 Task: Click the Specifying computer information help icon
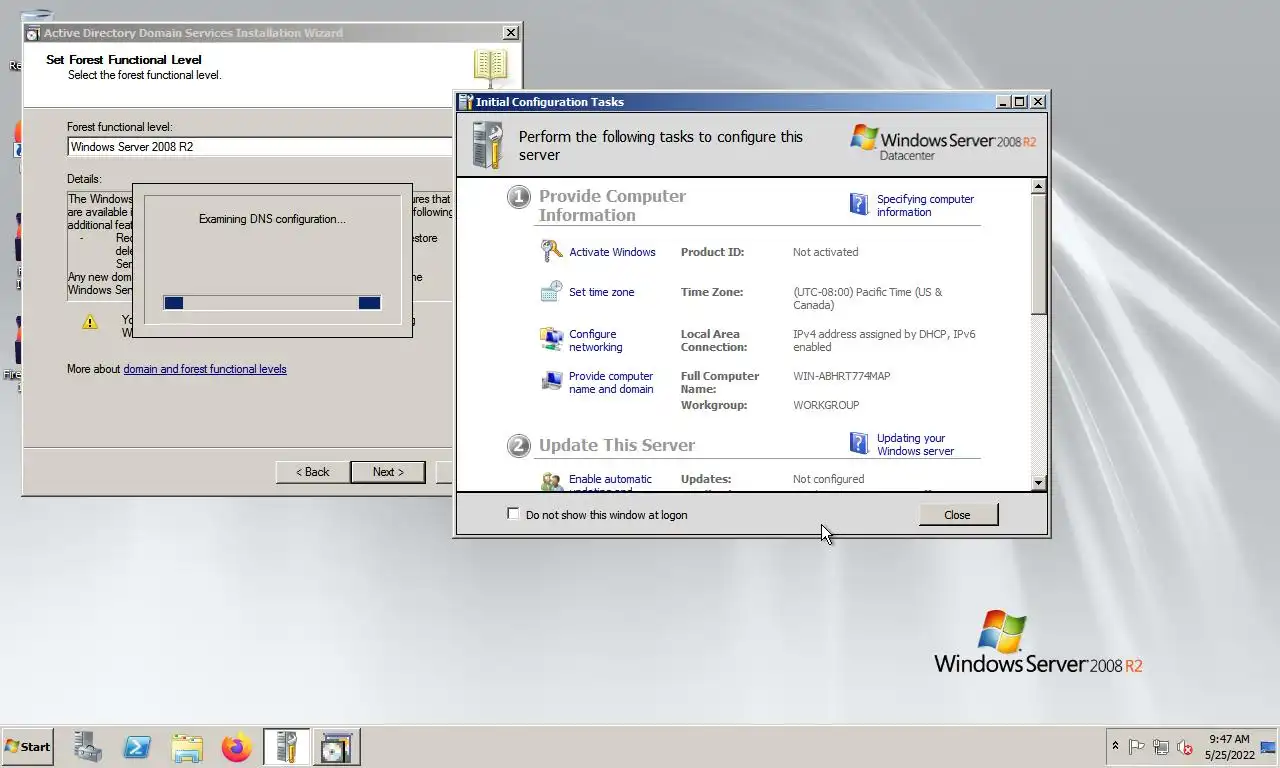pos(859,204)
